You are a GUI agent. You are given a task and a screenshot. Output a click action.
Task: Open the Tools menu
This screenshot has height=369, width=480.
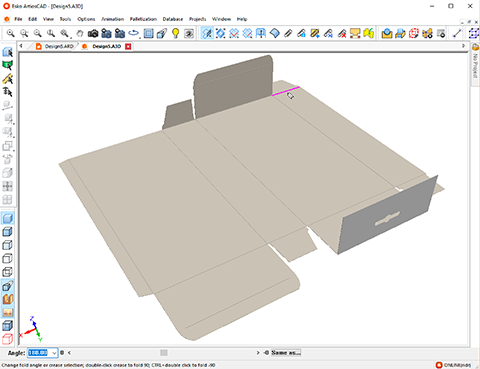pos(65,19)
